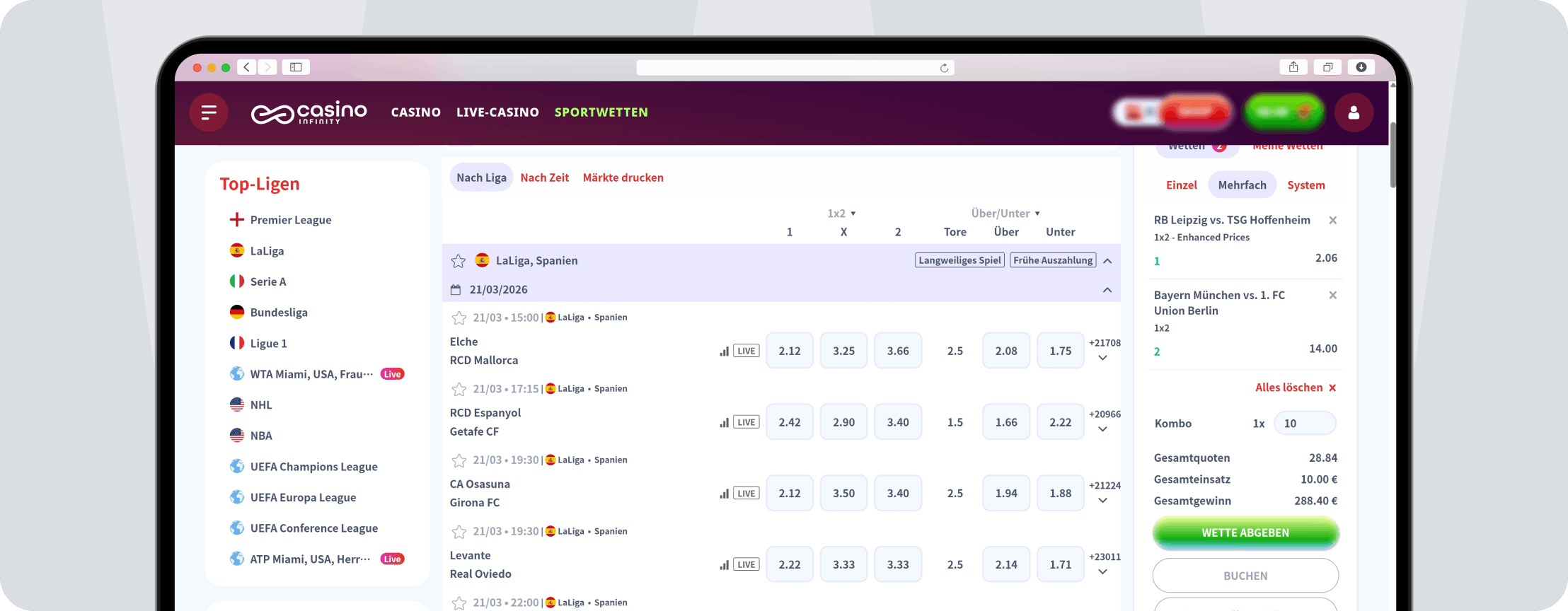Remove Bayern München vs. 1. FC Union bet
Image resolution: width=1568 pixels, height=611 pixels.
coord(1332,296)
